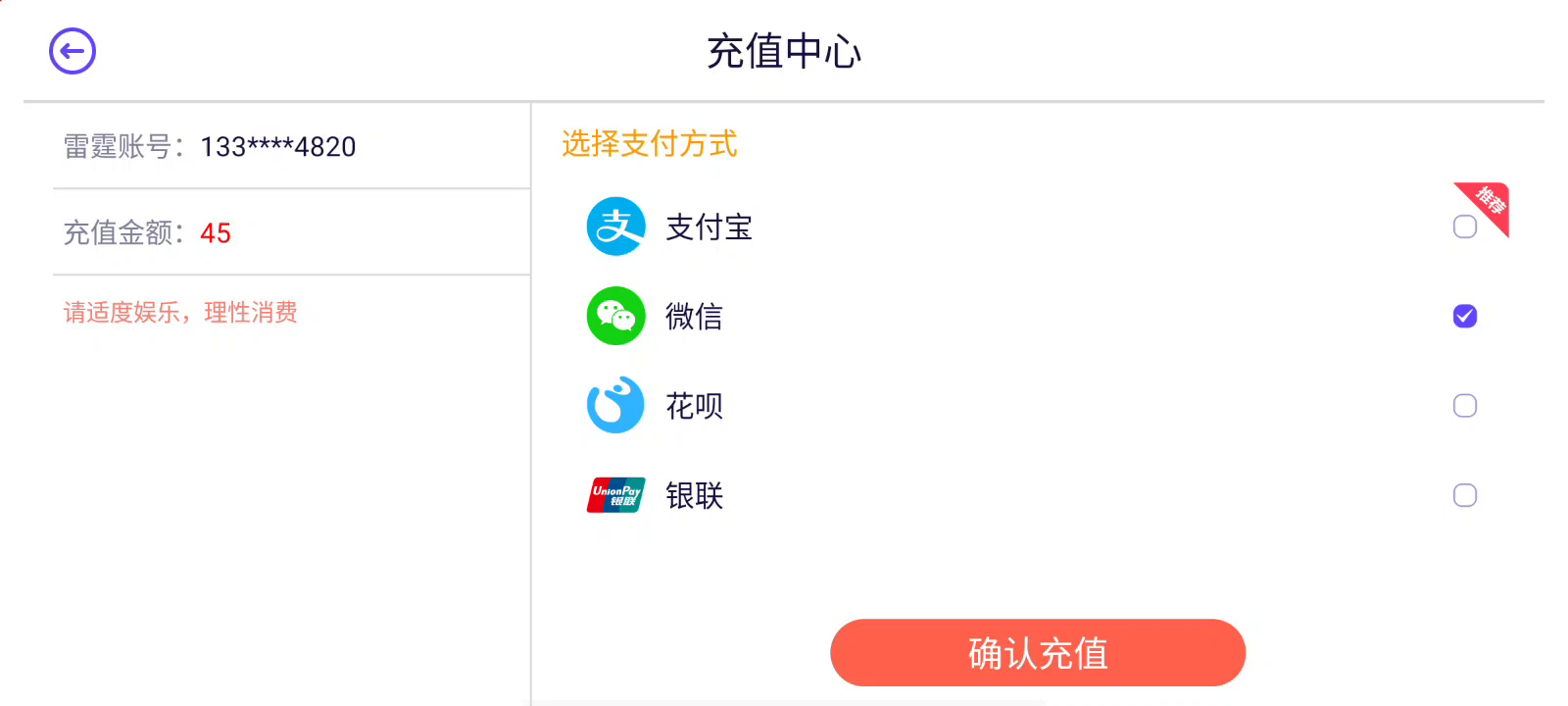
Task: Click the 请适度娱乐，理性消费 notice text
Action: tap(180, 313)
